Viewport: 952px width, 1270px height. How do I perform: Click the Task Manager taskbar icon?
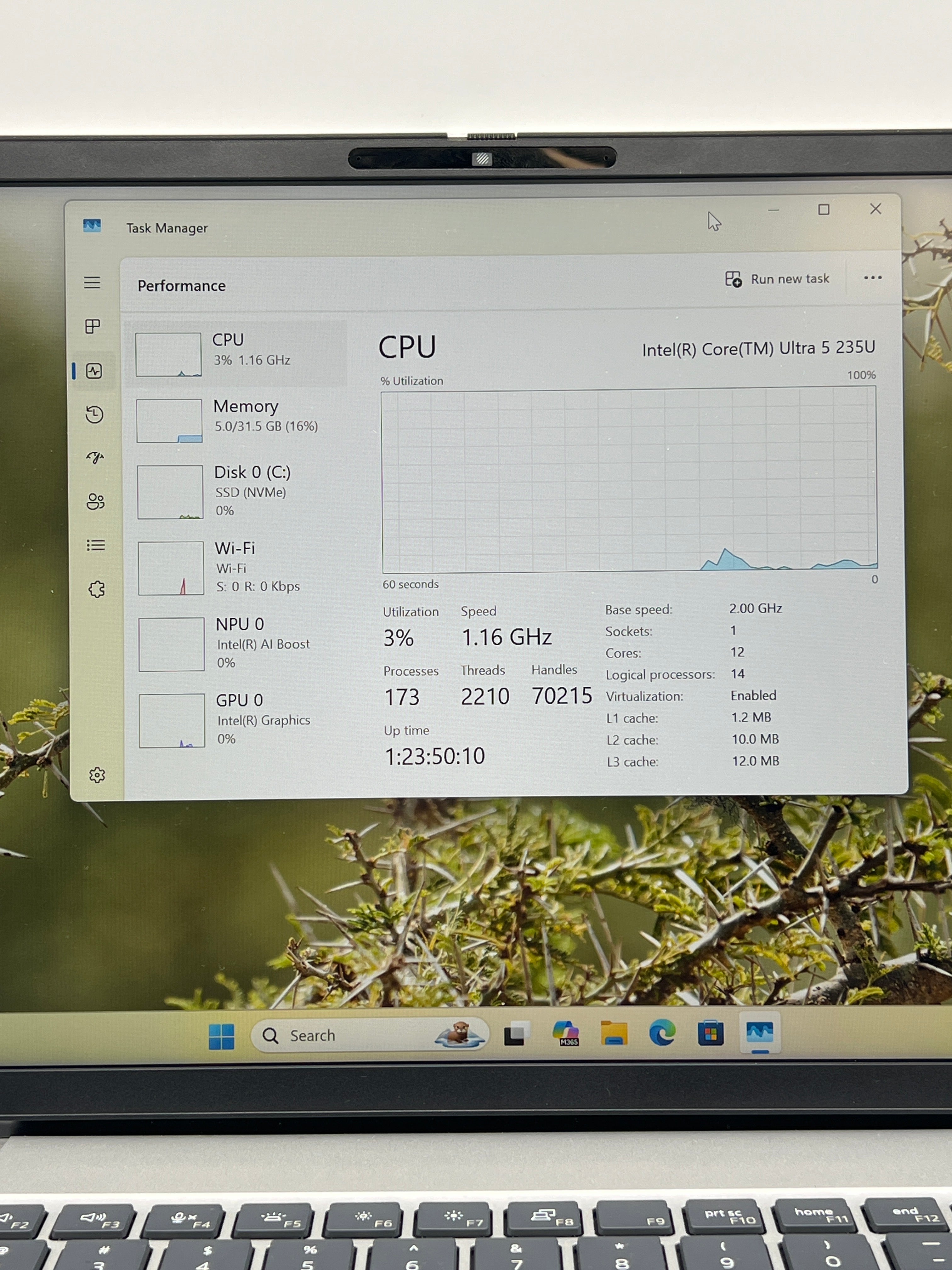click(760, 1032)
